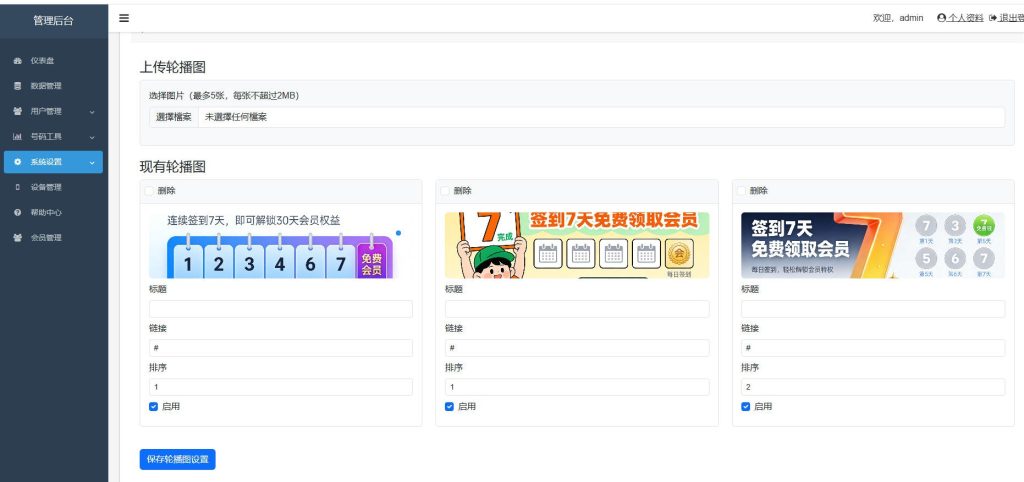
Task: Uncheck 启用 on the green cartoon banner card
Action: pos(449,406)
